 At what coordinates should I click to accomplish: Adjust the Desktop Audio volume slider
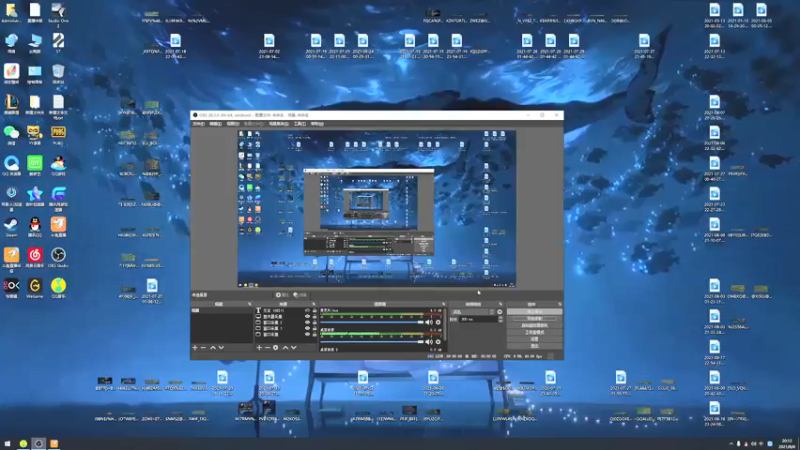pos(372,342)
